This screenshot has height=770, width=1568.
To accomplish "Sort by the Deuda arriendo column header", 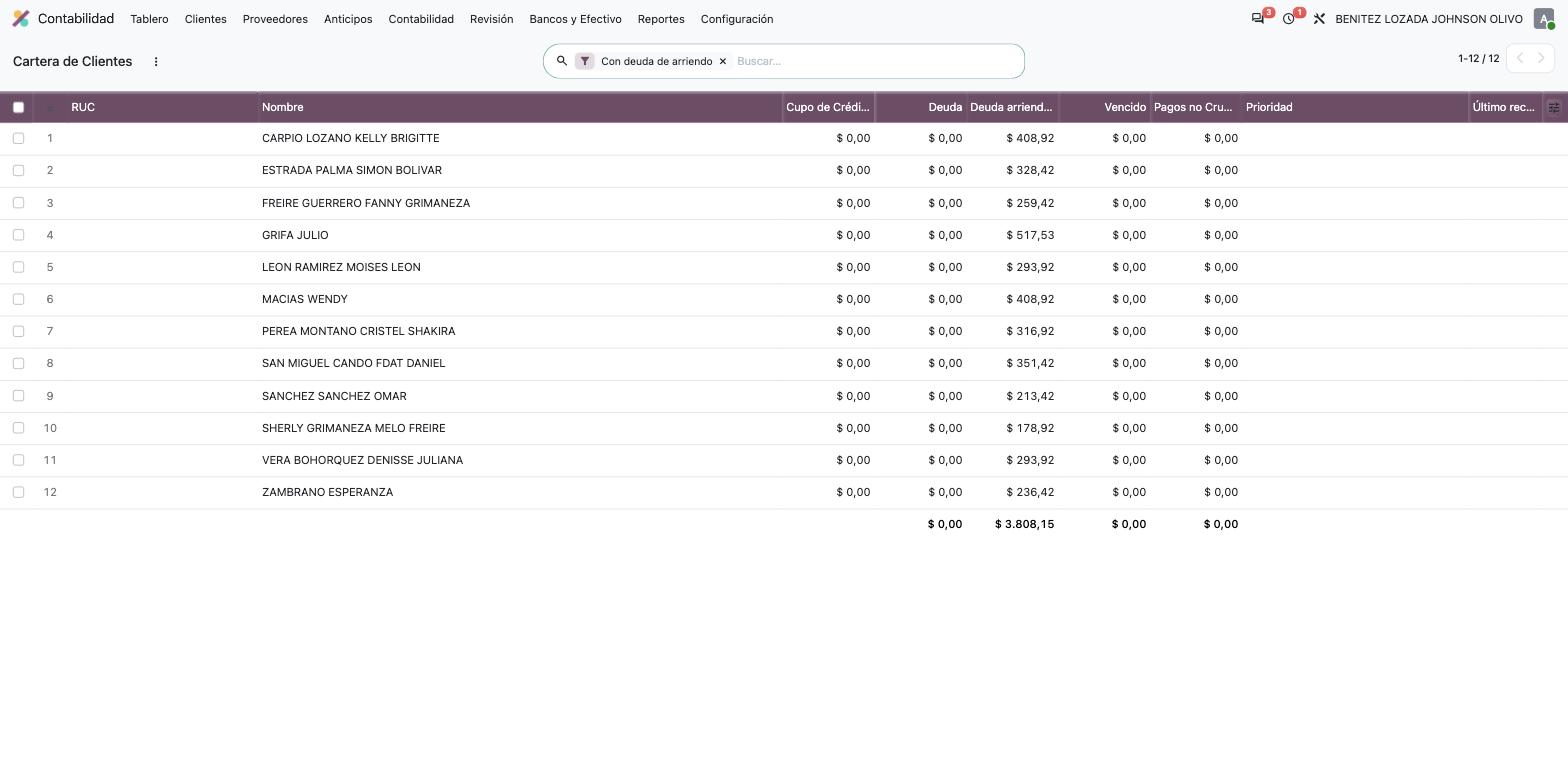I will pos(1012,107).
